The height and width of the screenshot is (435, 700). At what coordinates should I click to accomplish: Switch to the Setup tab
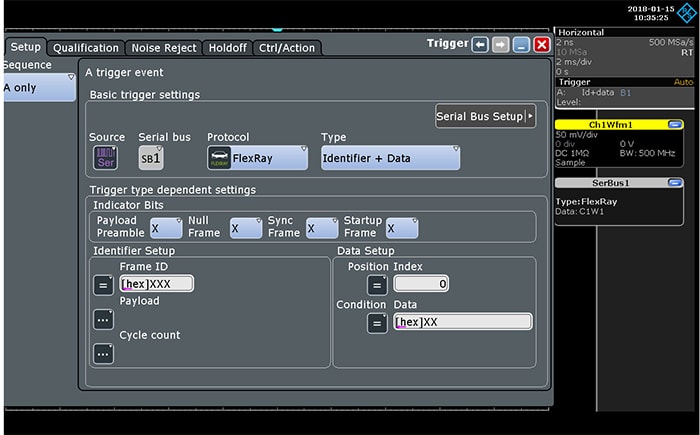(x=25, y=47)
